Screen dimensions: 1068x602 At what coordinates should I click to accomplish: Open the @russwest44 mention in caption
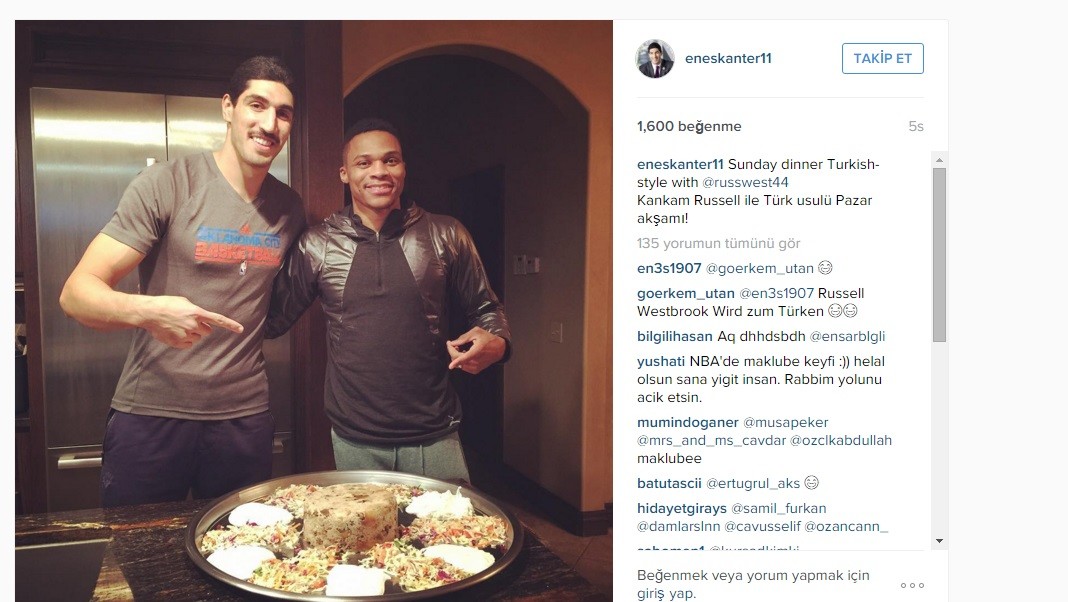[x=745, y=183]
